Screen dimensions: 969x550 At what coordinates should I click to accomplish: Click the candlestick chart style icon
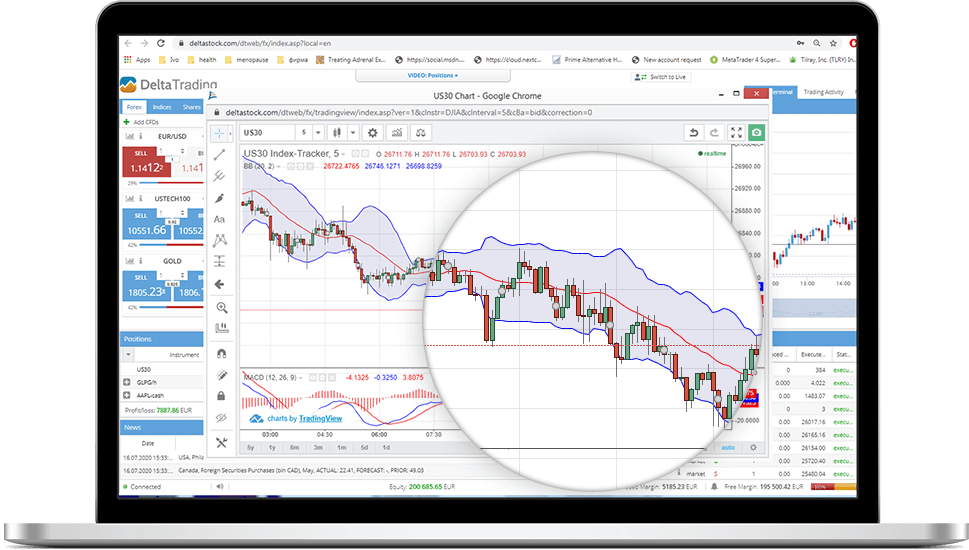coord(337,132)
